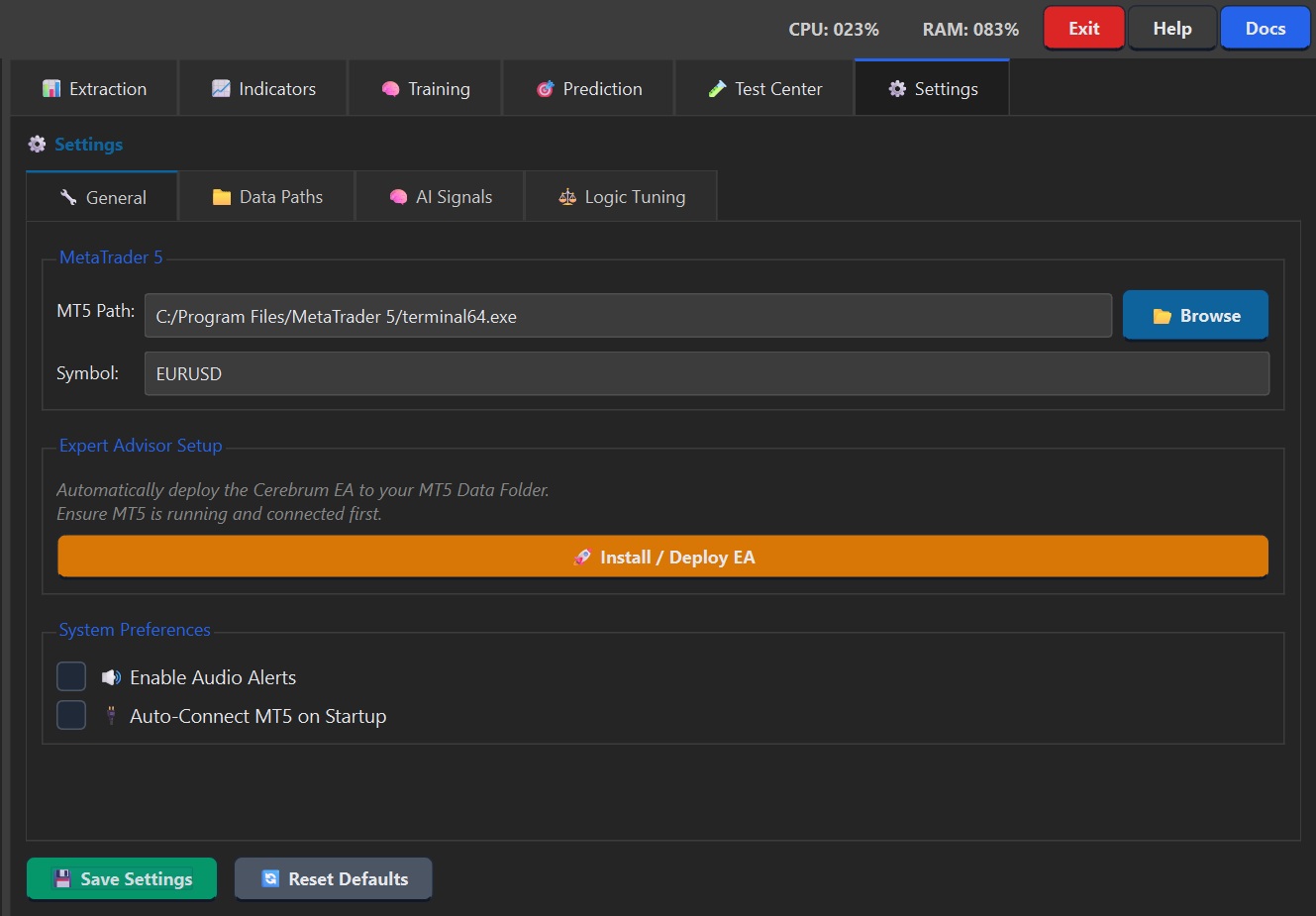Click into the MT5 Path field
Viewport: 1316px width, 916px height.
(628, 316)
